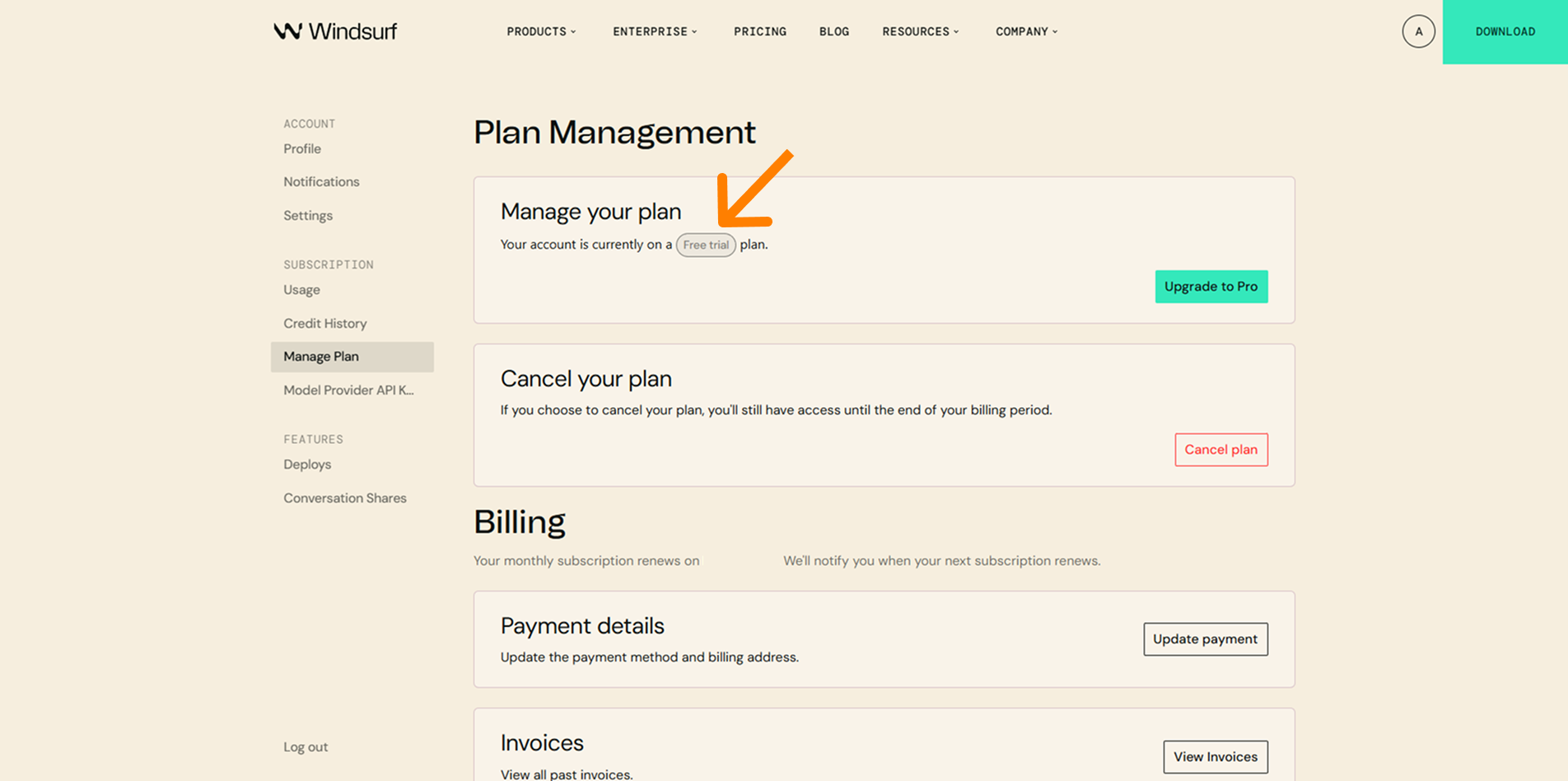Image resolution: width=1568 pixels, height=781 pixels.
Task: Open the Profile page in the sidebar
Action: tap(301, 148)
